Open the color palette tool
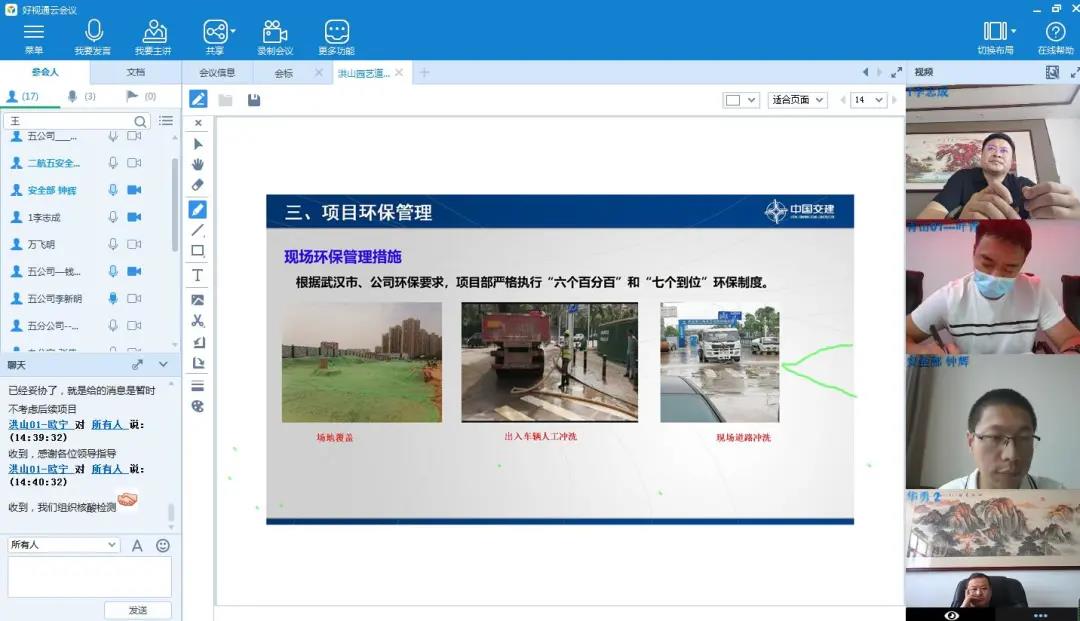1080x621 pixels. tap(198, 406)
